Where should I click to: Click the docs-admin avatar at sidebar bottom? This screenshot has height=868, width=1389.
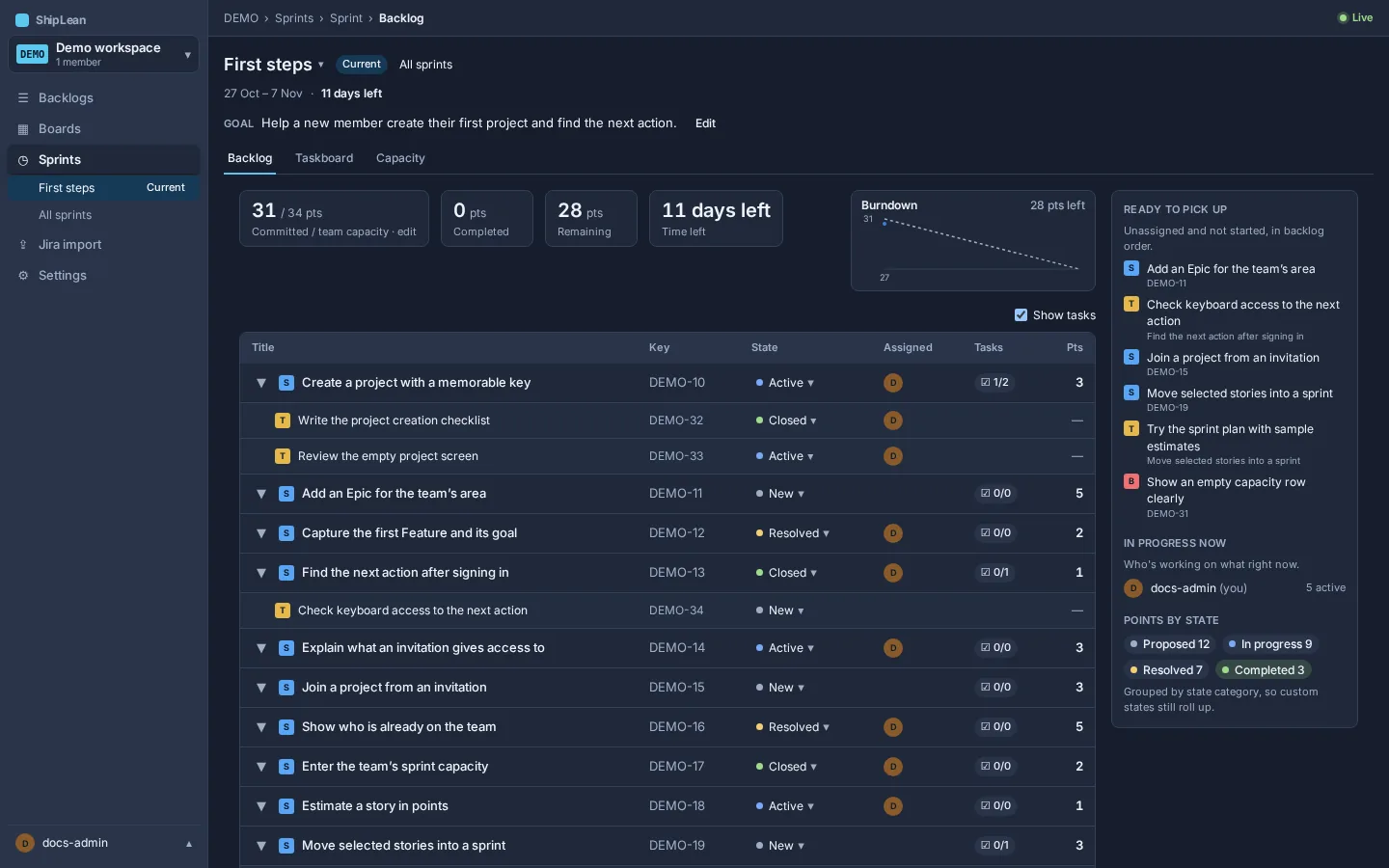(25, 843)
